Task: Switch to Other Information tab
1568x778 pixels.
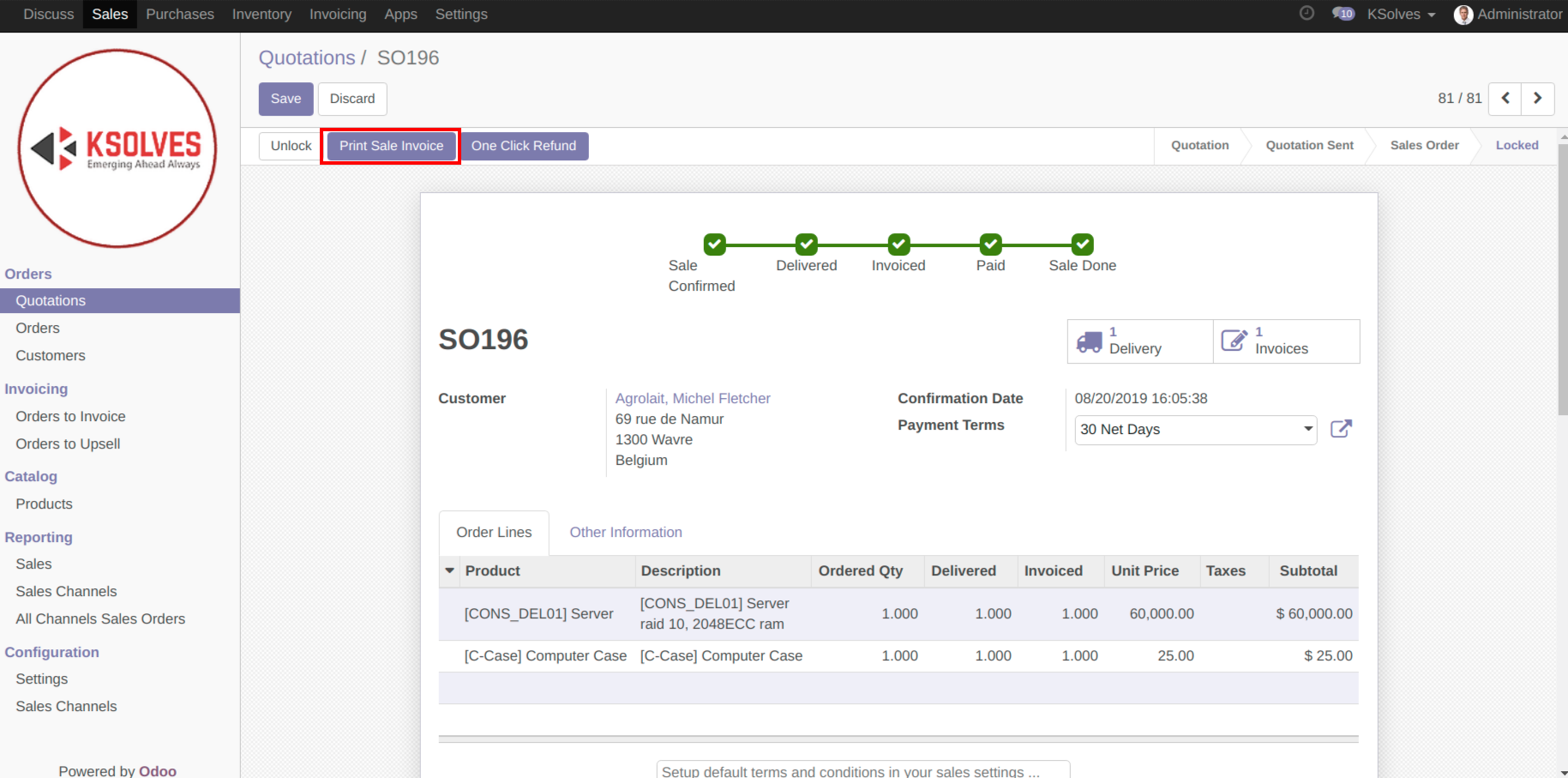Action: point(626,533)
